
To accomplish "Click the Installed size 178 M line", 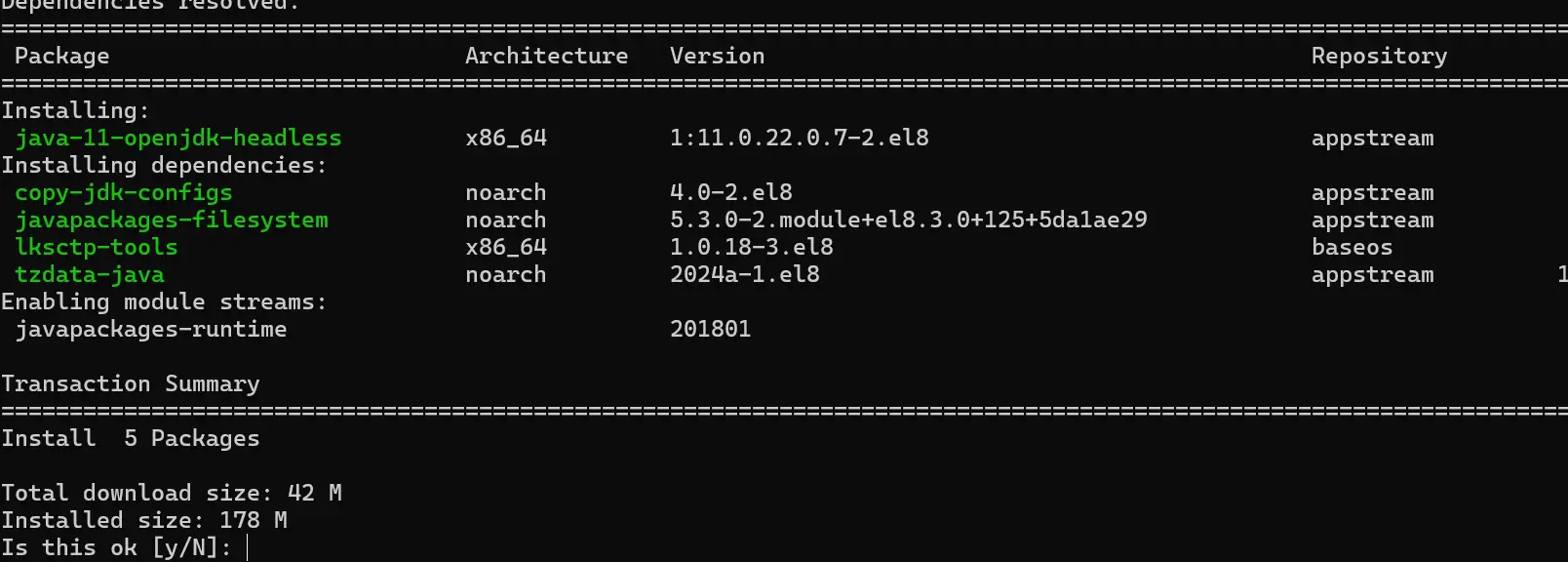I will tap(144, 521).
